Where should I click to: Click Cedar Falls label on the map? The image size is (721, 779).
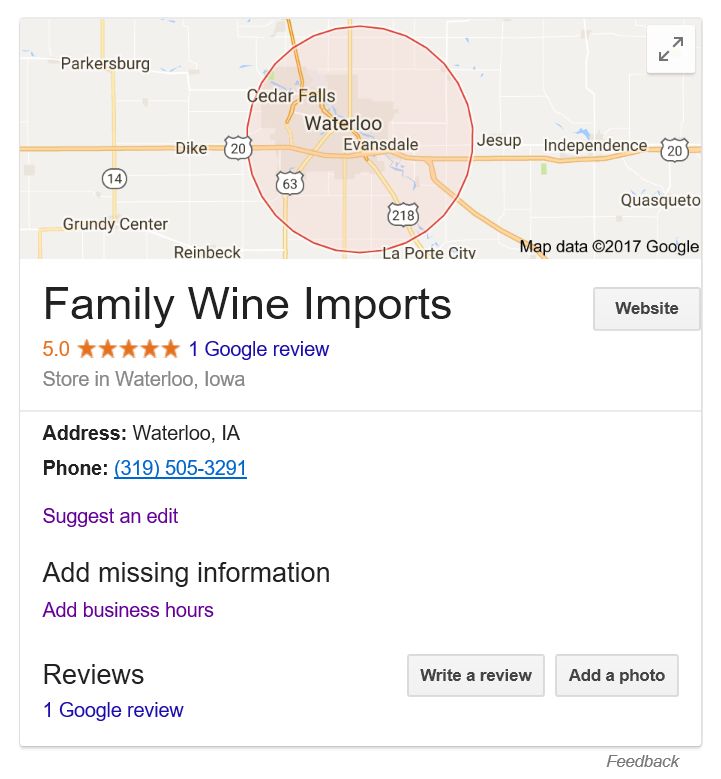point(291,95)
